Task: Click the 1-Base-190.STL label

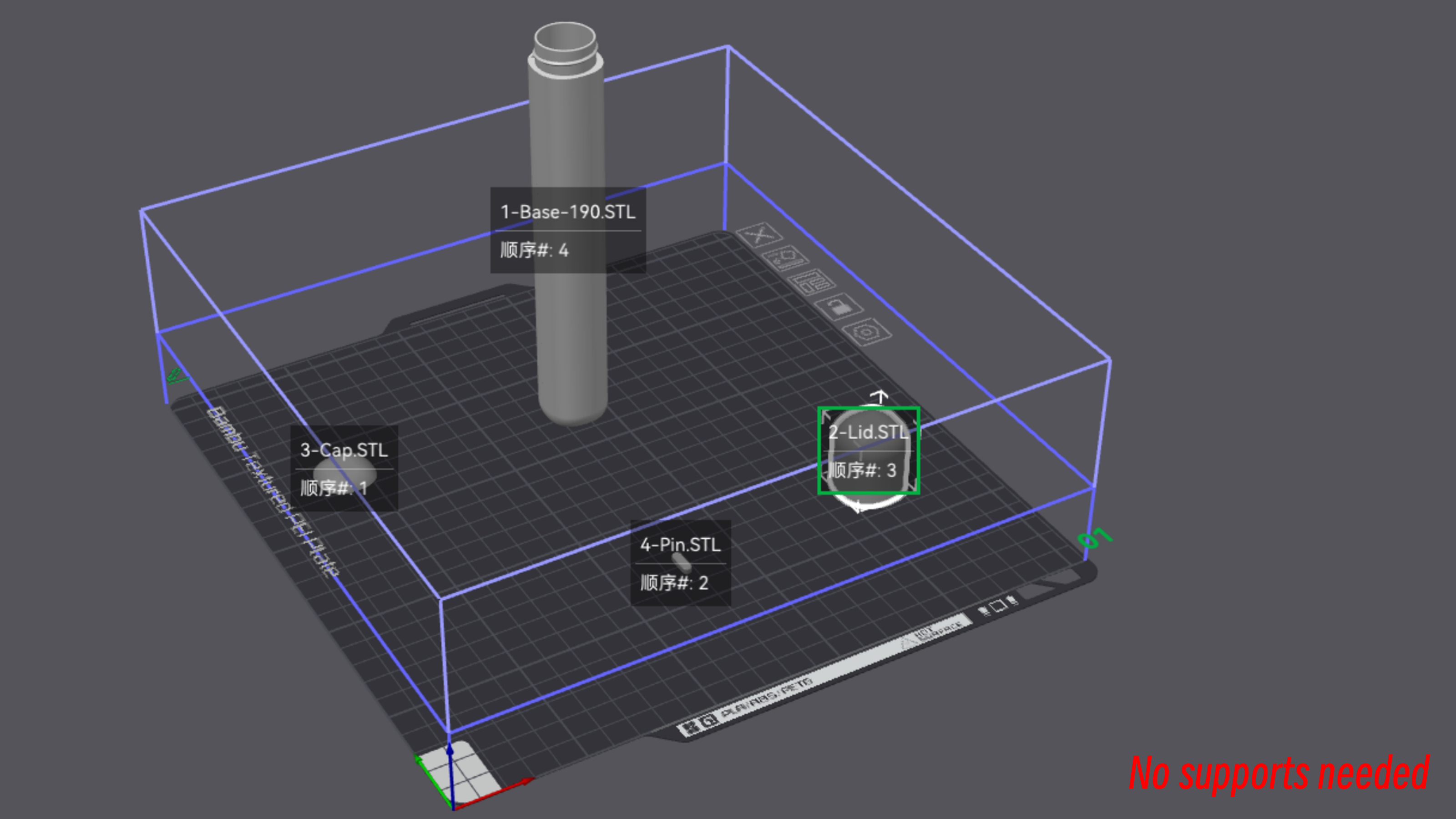Action: pyautogui.click(x=567, y=212)
